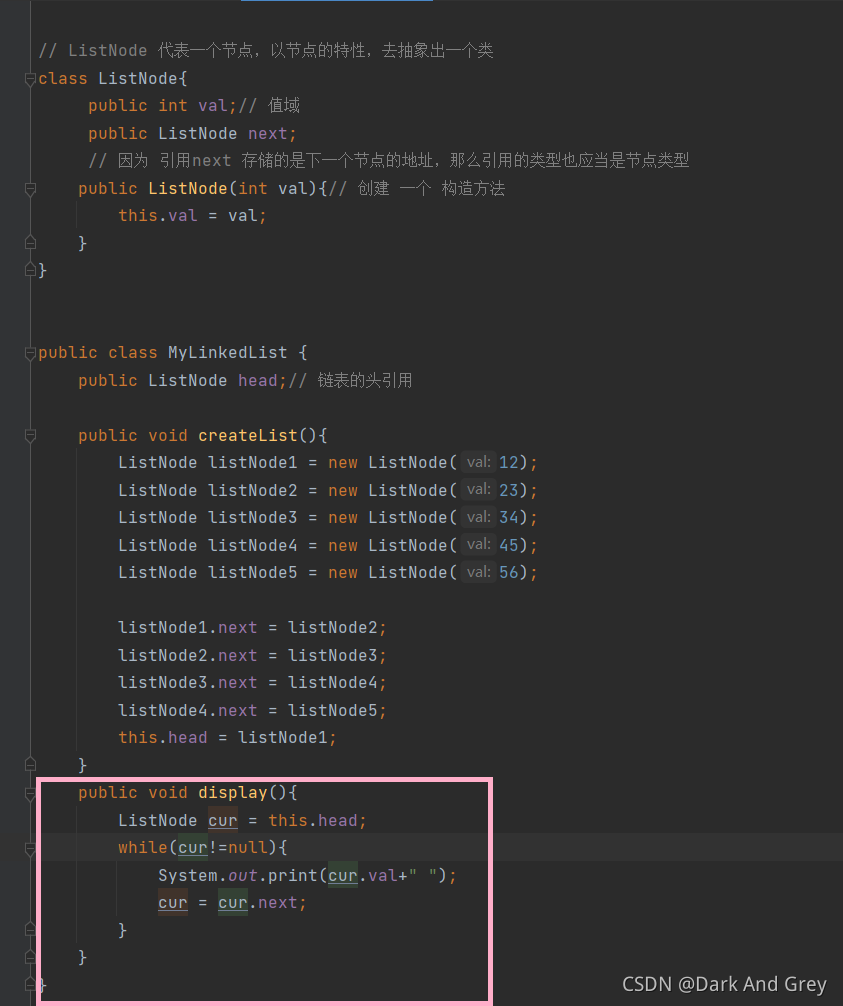Click 'cur.next' in the last assignment
Image resolution: width=843 pixels, height=1006 pixels.
point(258,903)
